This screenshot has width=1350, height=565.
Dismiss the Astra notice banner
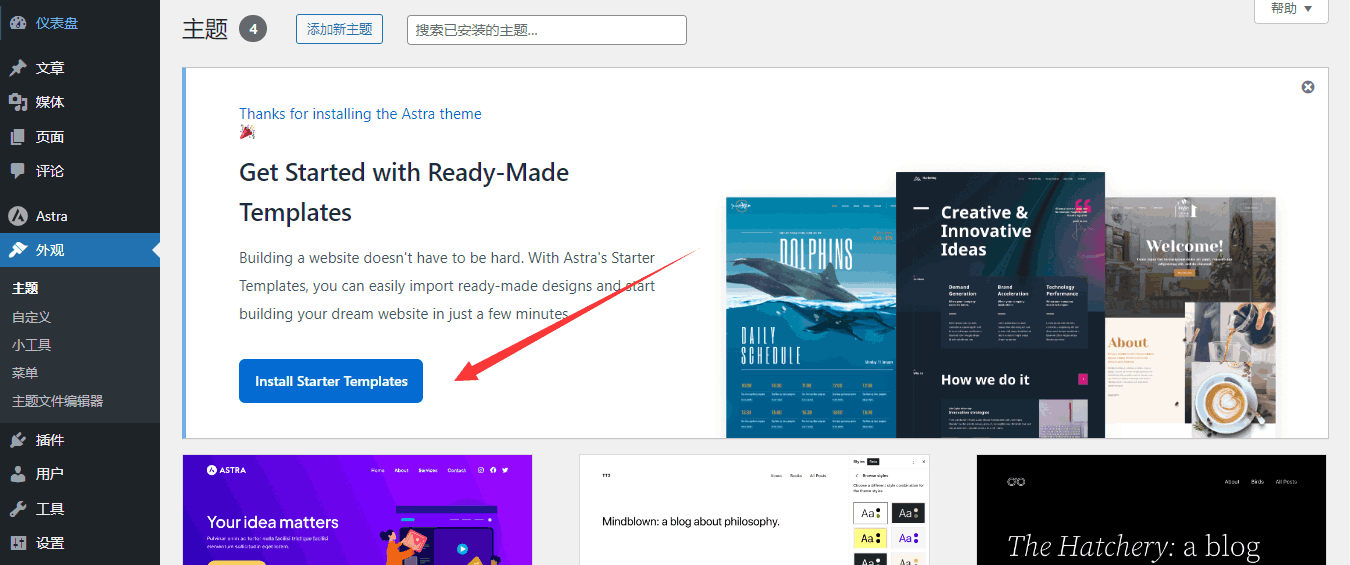pyautogui.click(x=1308, y=87)
